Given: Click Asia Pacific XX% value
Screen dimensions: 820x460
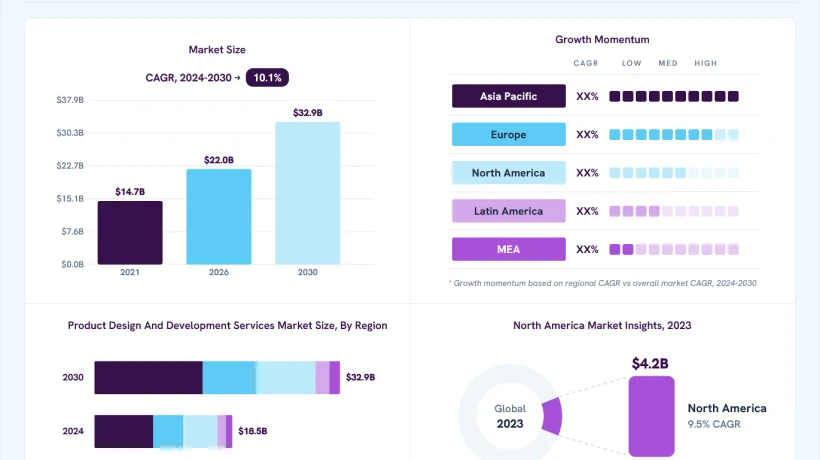Looking at the screenshot, I should (x=587, y=96).
